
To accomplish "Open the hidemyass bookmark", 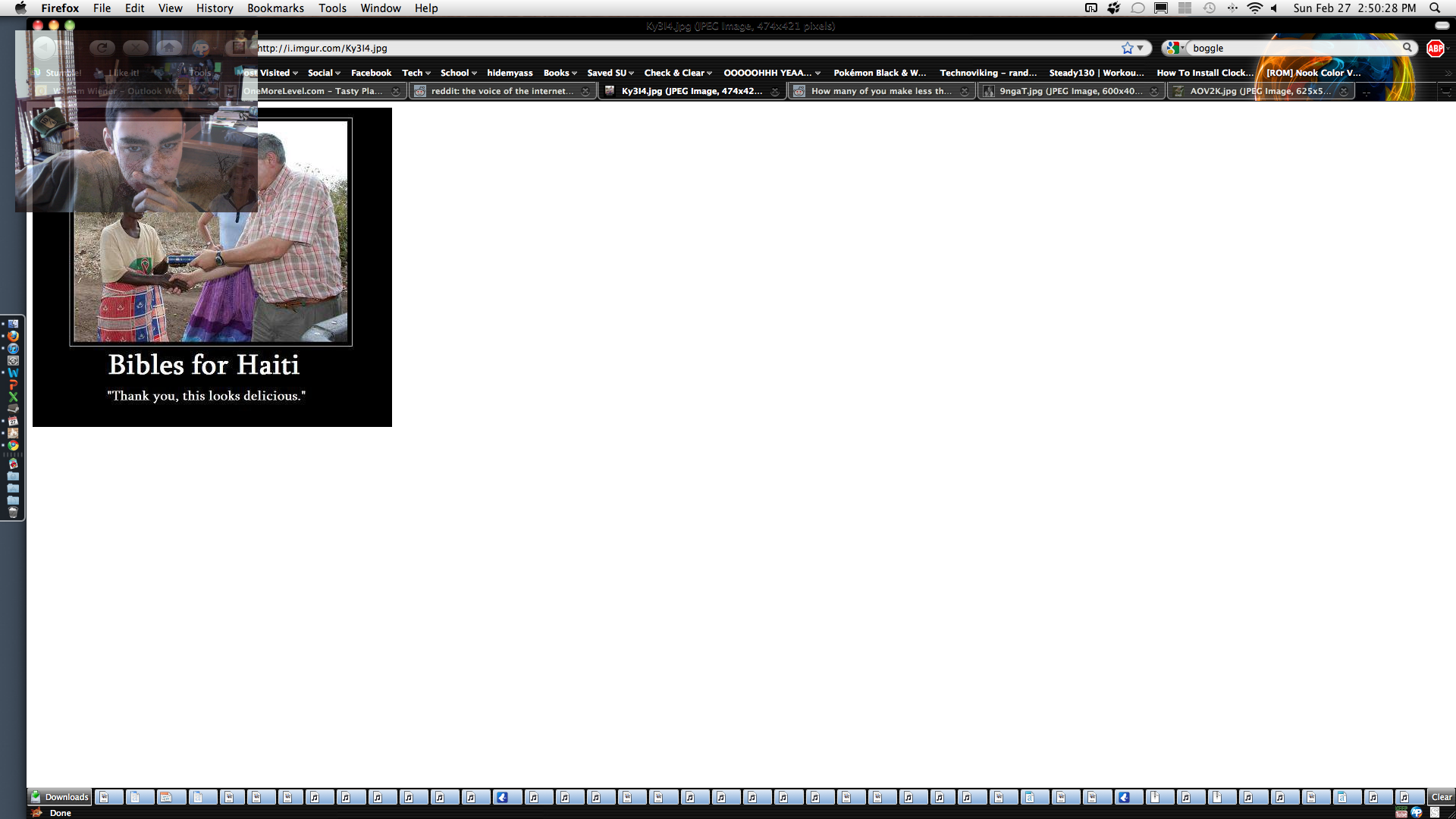I will pyautogui.click(x=510, y=73).
